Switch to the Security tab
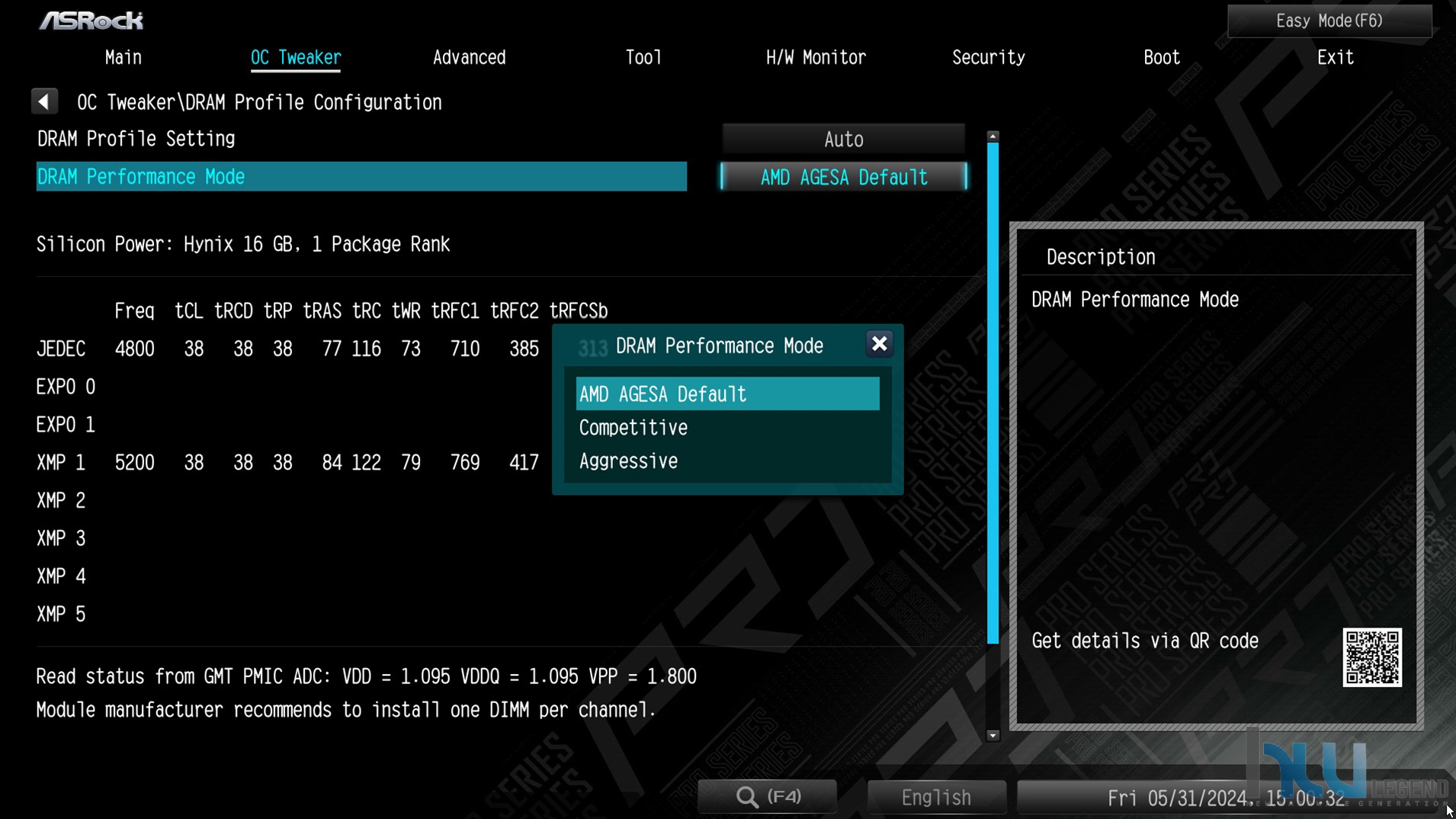This screenshot has height=819, width=1456. [988, 58]
